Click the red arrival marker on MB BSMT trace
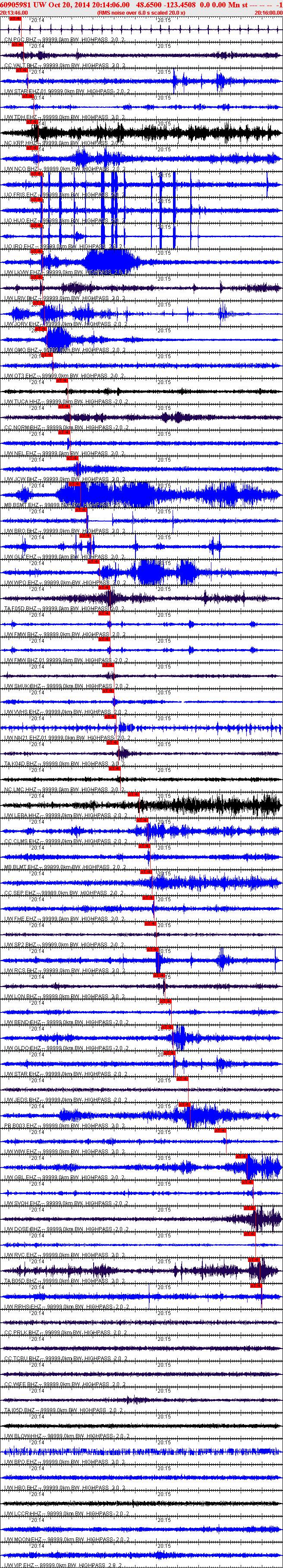 (74, 484)
